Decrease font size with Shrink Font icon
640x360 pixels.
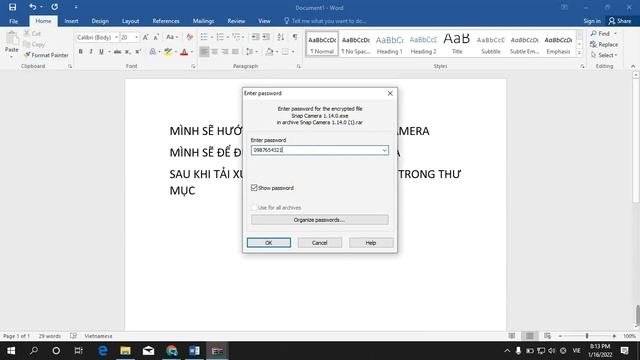point(156,37)
